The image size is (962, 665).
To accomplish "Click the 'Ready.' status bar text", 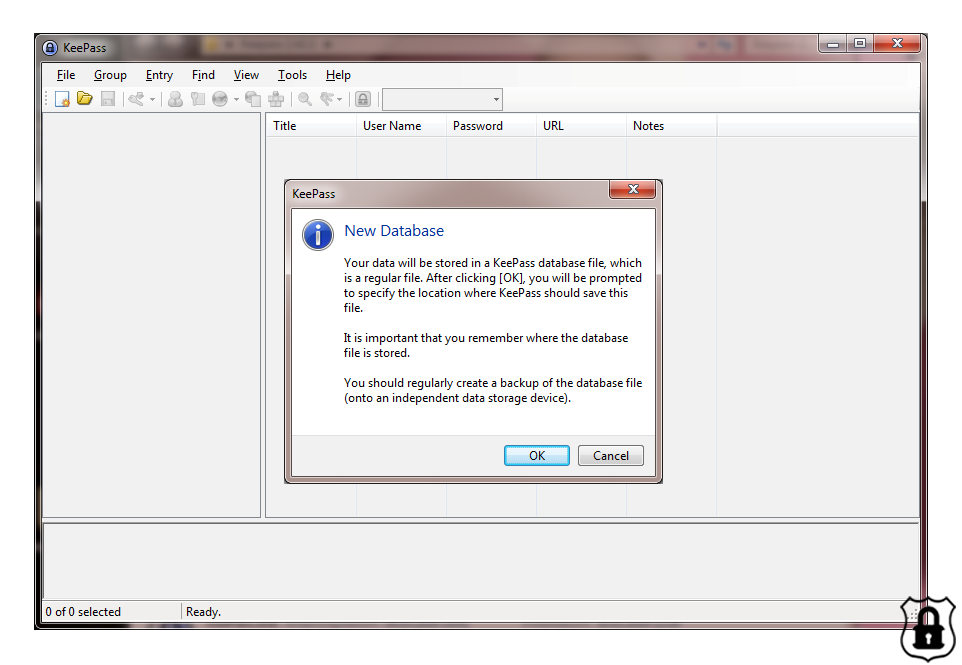I will (x=203, y=612).
